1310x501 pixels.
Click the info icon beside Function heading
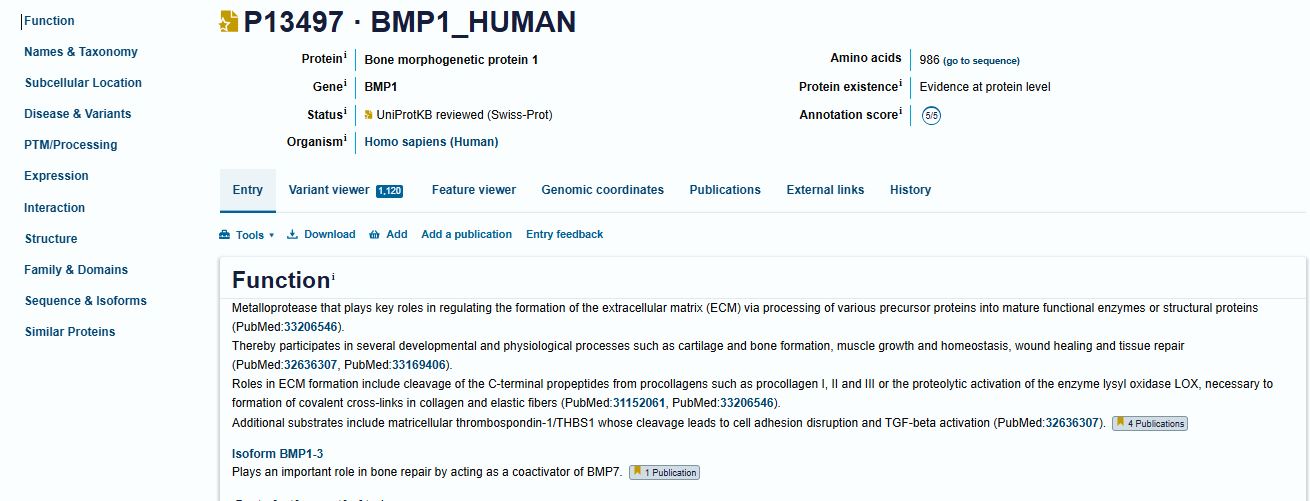pos(334,275)
